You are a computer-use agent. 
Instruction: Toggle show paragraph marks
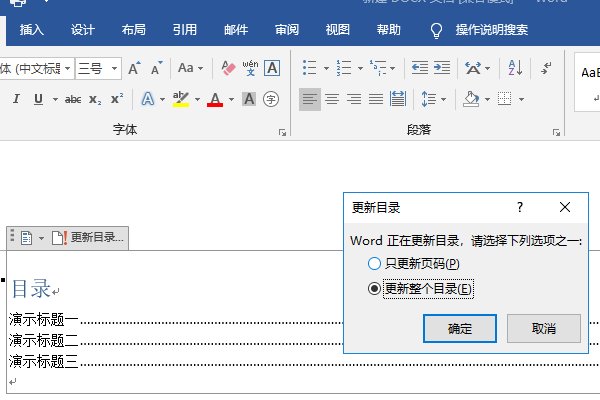[x=546, y=68]
